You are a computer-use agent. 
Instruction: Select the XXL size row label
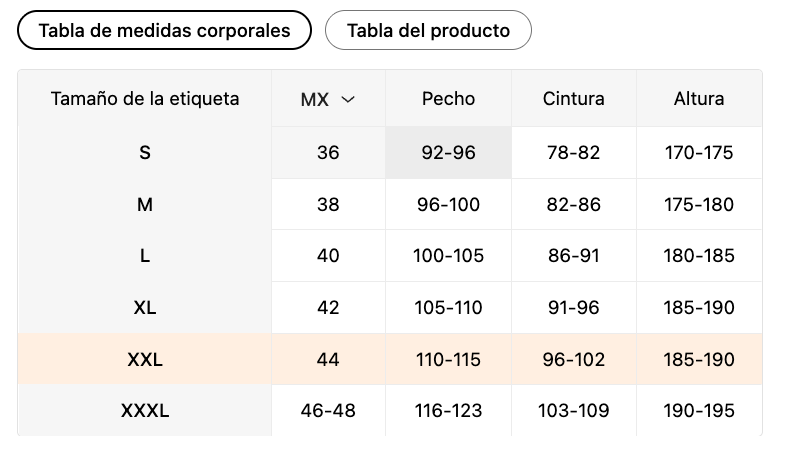click(145, 359)
